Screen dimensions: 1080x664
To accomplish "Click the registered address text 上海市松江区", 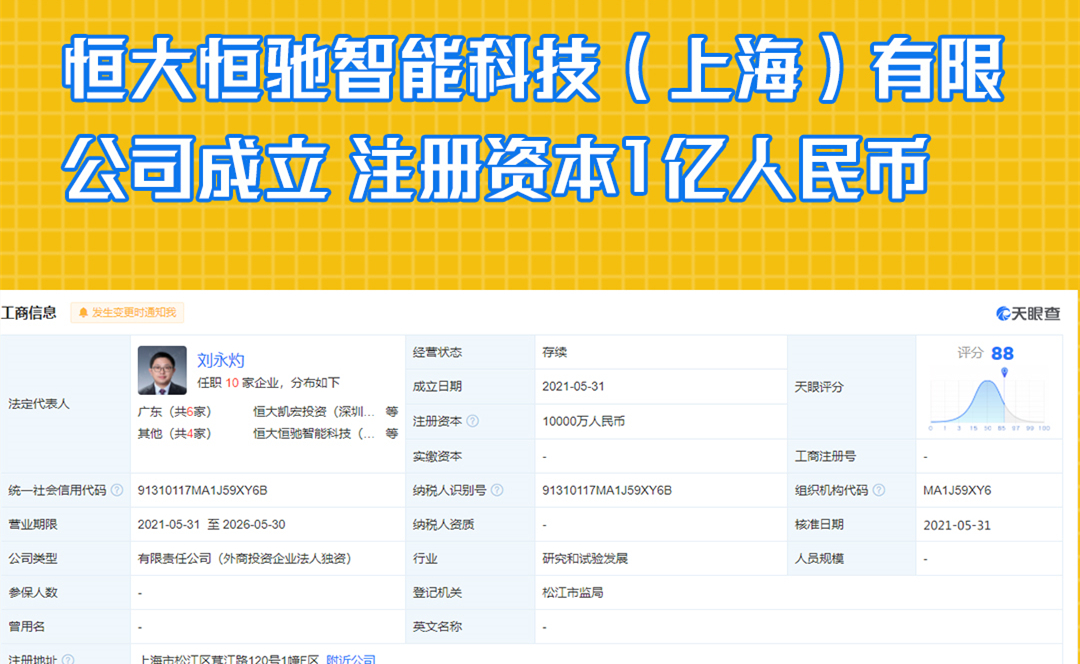I will 229,659.
